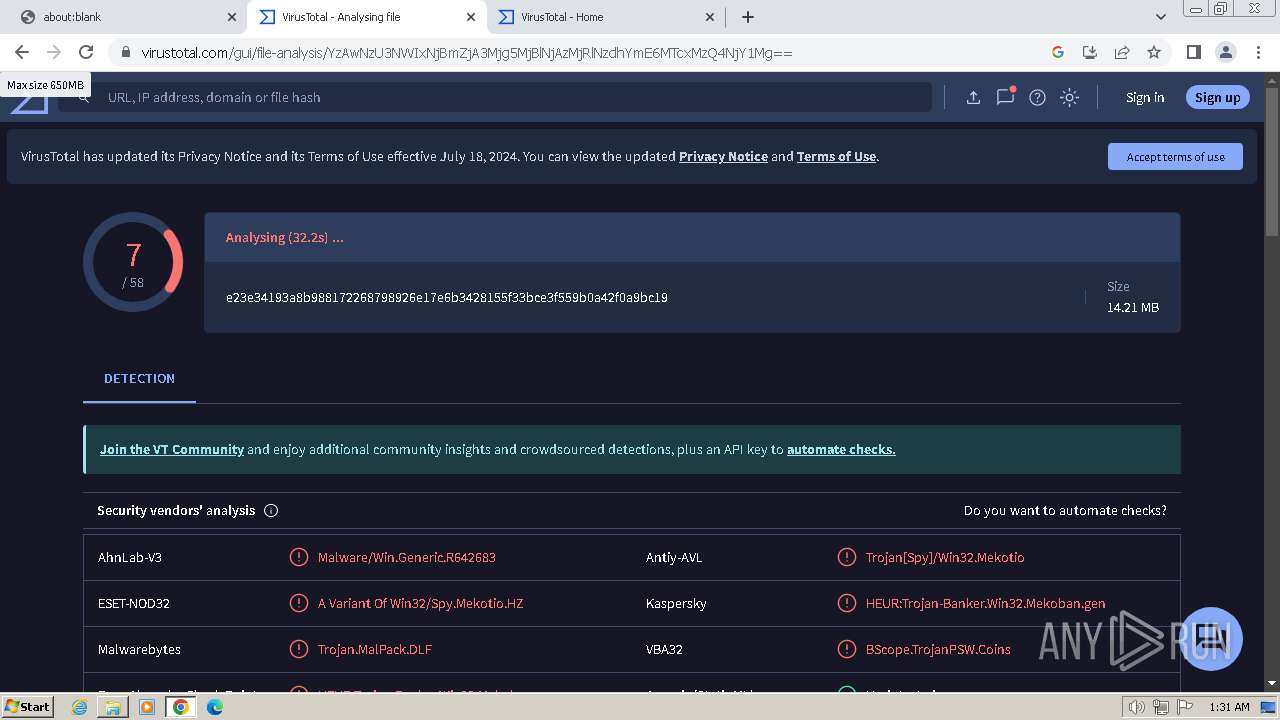Open Windows Start menu
The width and height of the screenshot is (1280, 720).
coord(27,706)
